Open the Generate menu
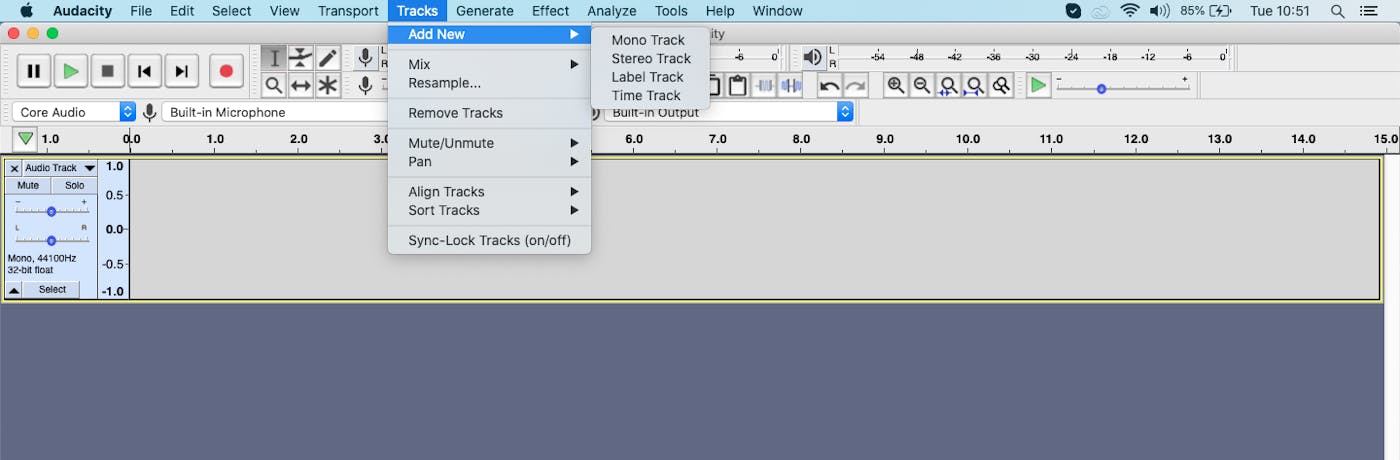The image size is (1400, 460). (x=484, y=11)
